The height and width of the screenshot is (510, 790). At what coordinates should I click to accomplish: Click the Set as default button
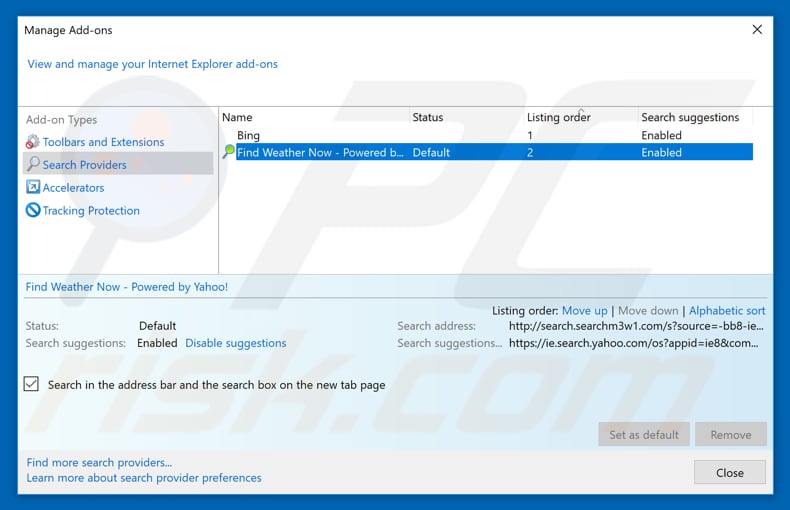tap(643, 434)
